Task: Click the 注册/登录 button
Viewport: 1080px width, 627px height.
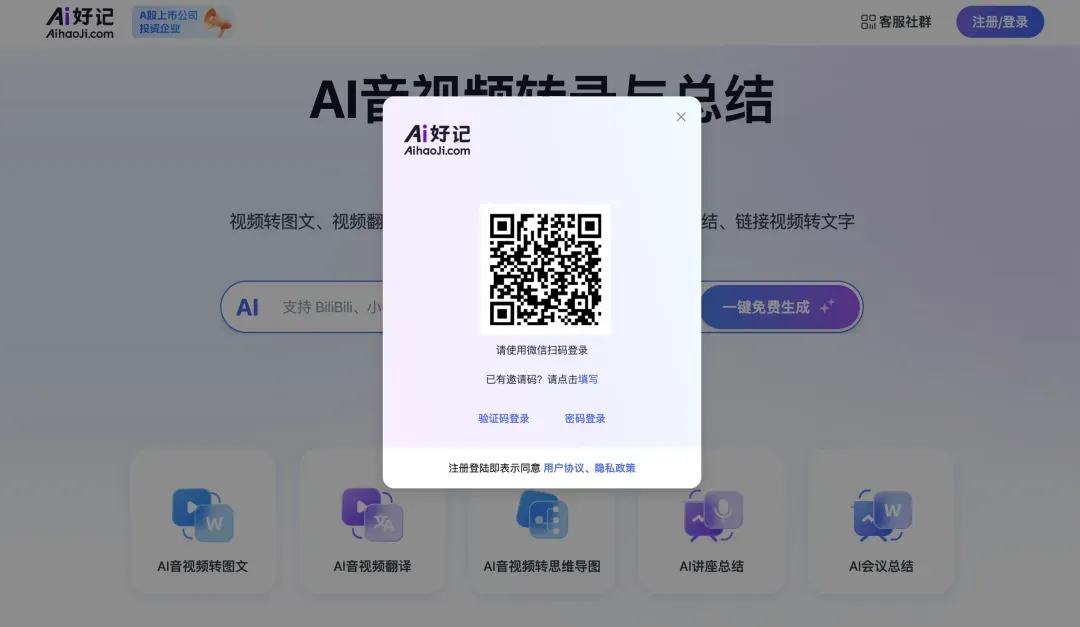Action: (999, 22)
